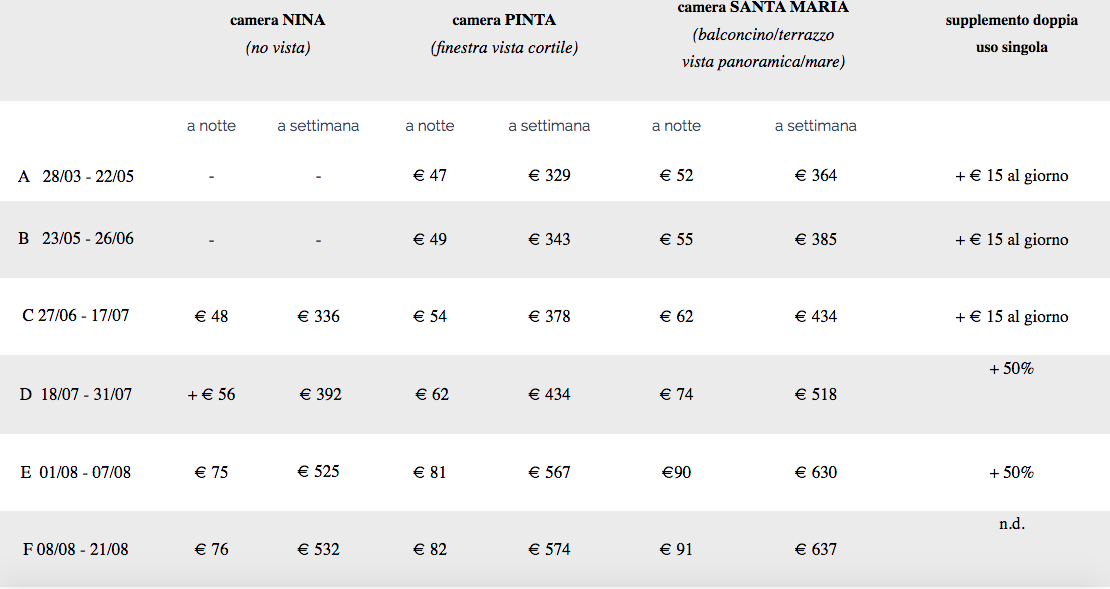Click period A 28/03 - 22/05 row label
Viewport: 1110px width, 589px height.
coord(76,176)
